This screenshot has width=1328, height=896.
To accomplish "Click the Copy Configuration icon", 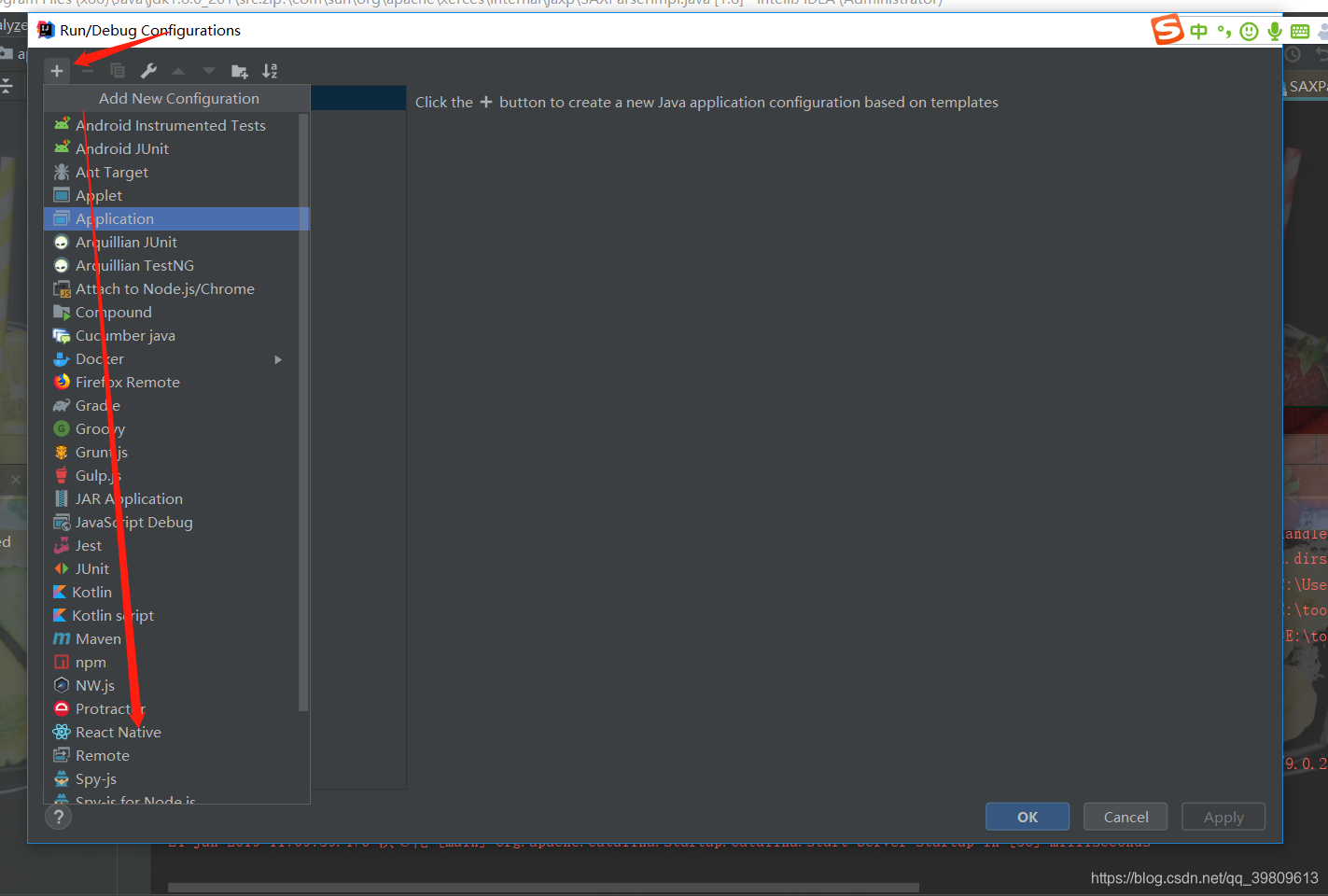I will [x=118, y=71].
